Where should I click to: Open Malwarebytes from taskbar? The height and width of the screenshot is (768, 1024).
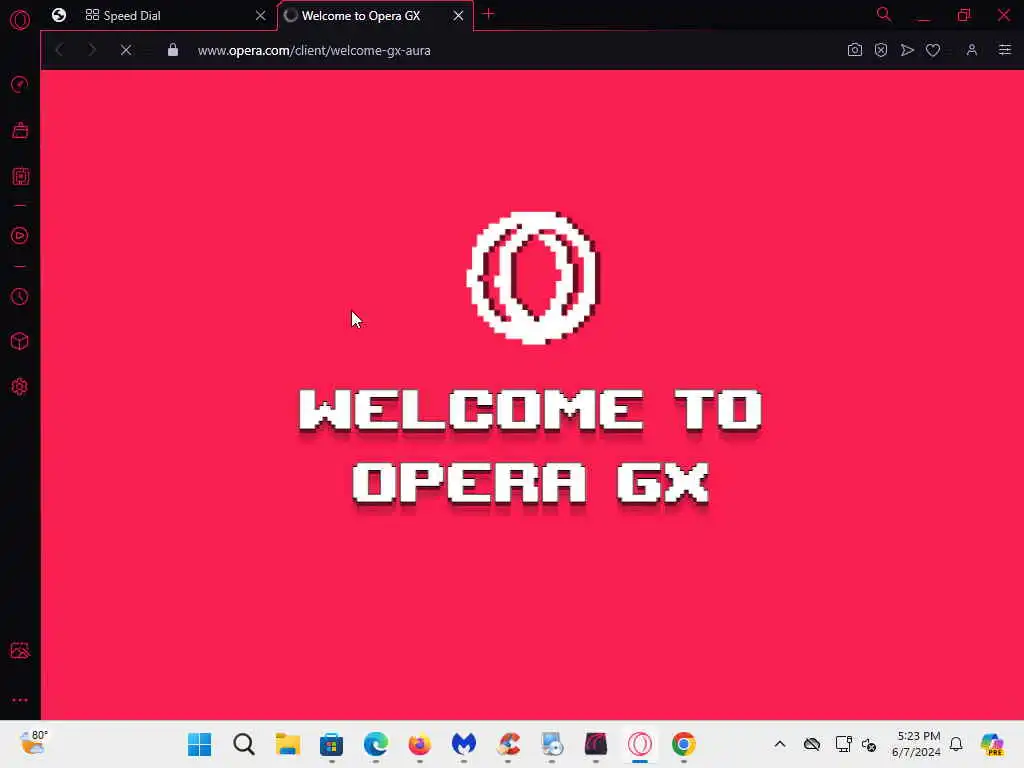(464, 744)
